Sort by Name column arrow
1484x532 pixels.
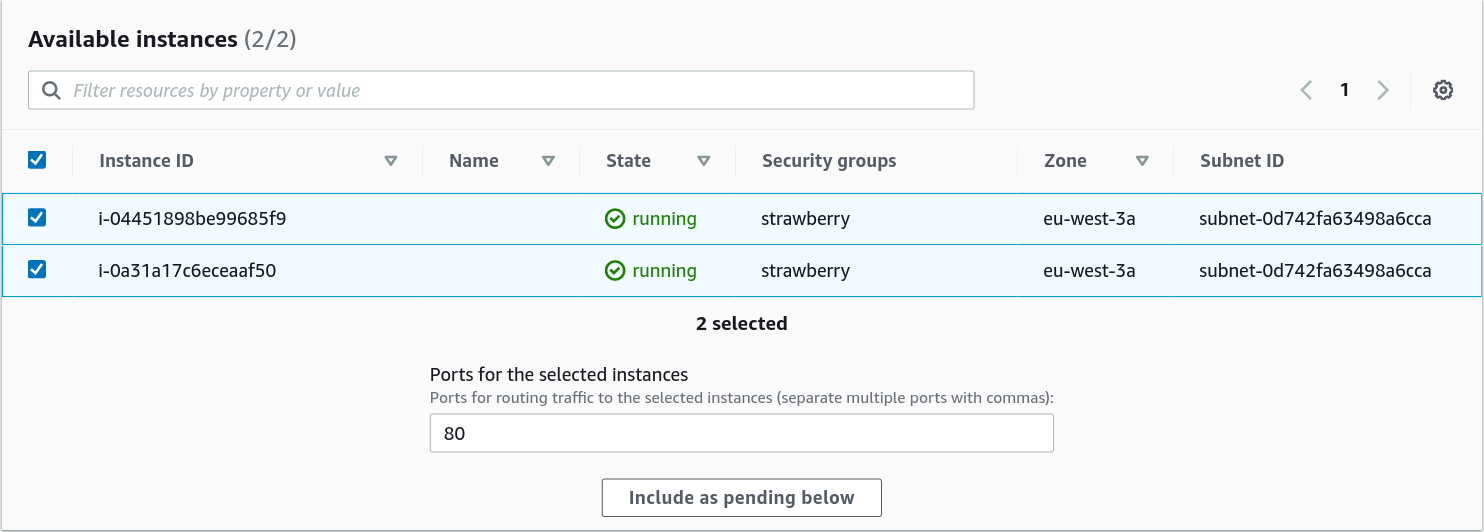pos(548,161)
